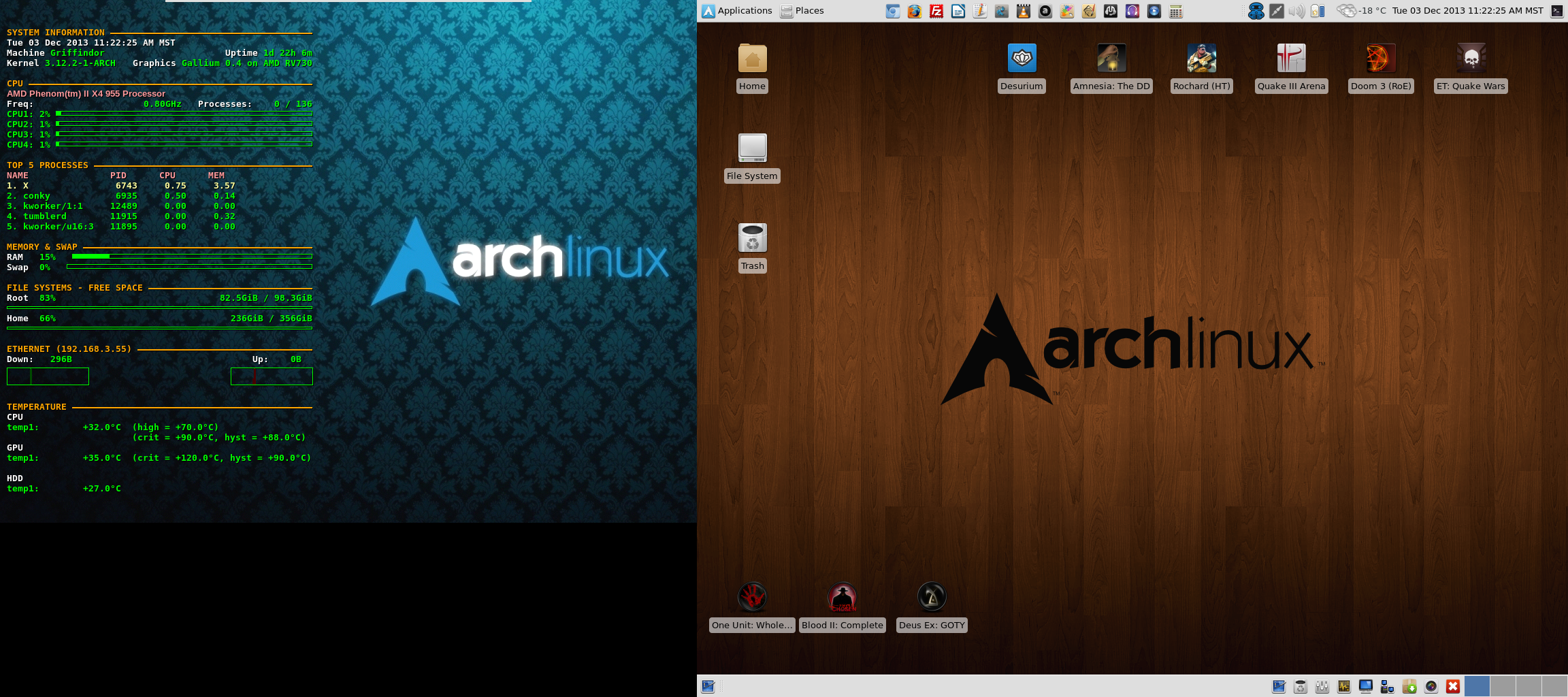Click the Ethernet Down traffic graph
This screenshot has width=1568, height=697.
coord(48,376)
